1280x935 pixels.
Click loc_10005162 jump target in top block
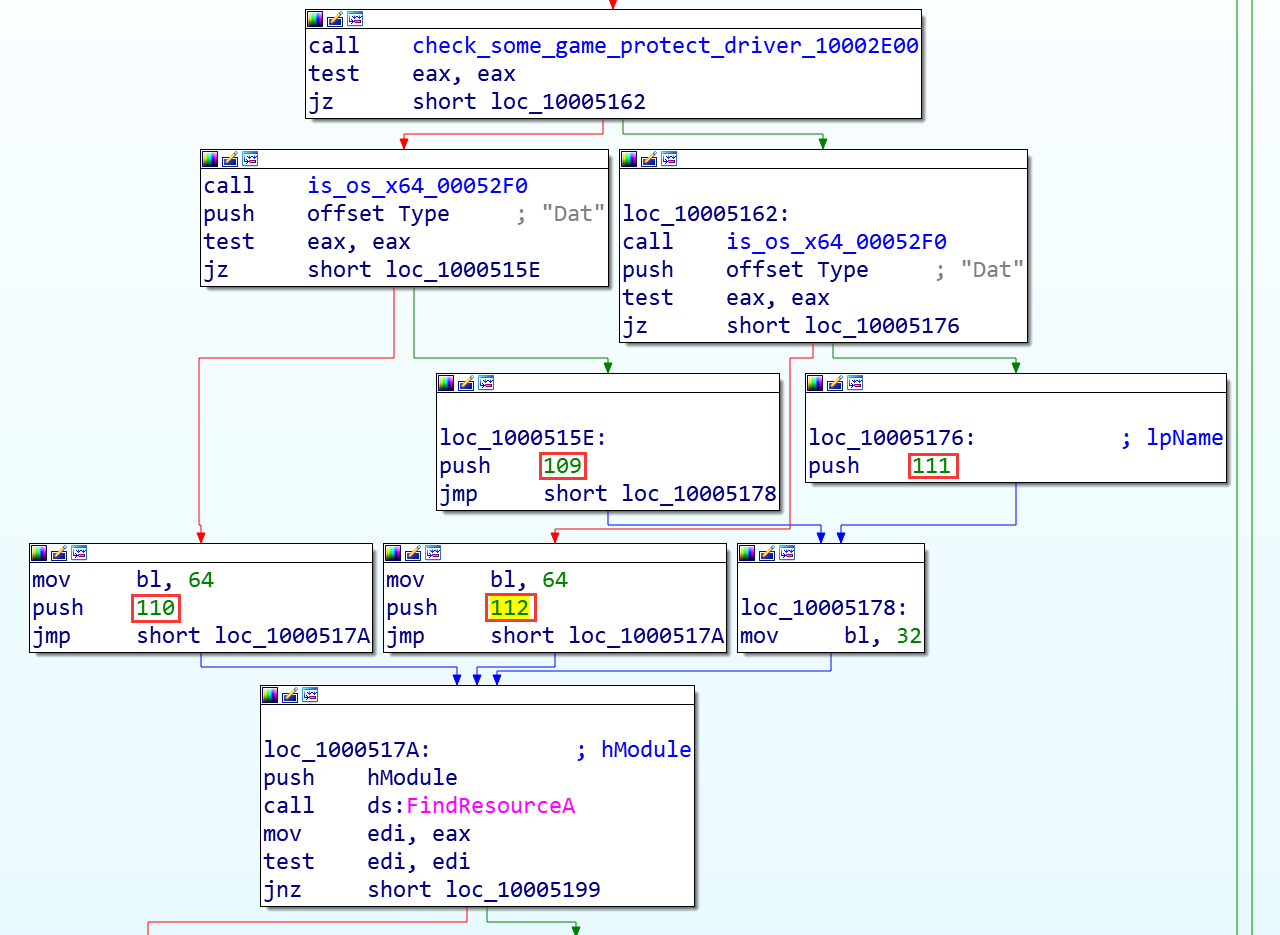[x=568, y=102]
